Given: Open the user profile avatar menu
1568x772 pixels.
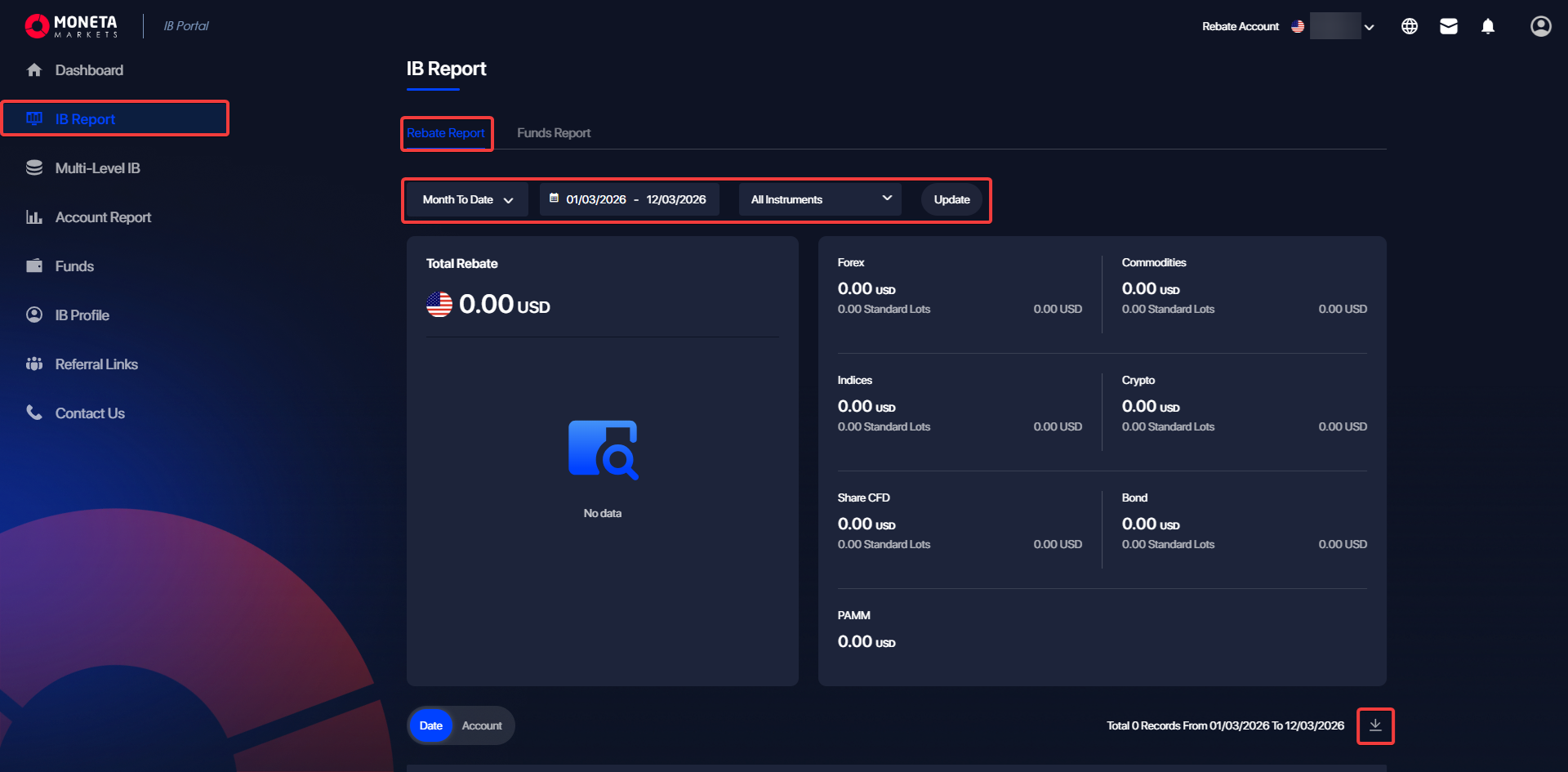Looking at the screenshot, I should point(1541,26).
